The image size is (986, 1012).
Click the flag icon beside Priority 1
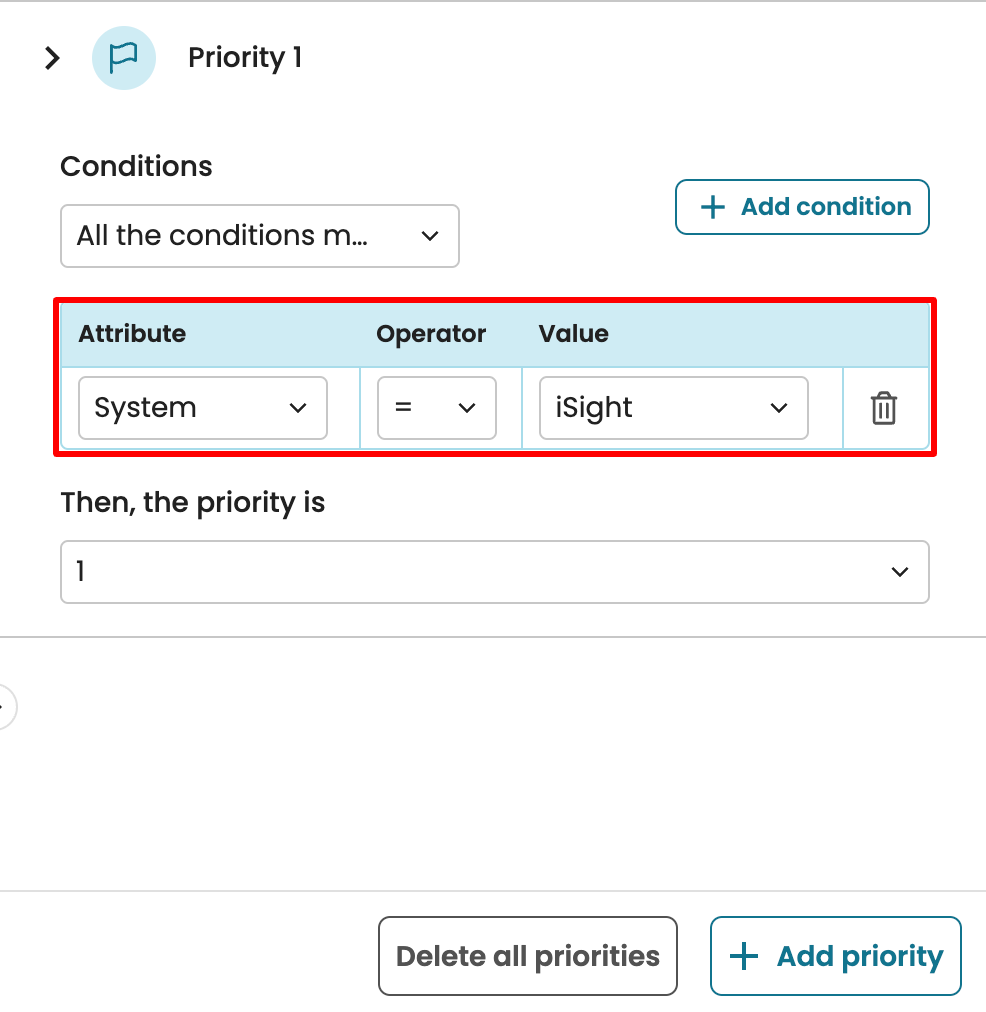point(123,58)
